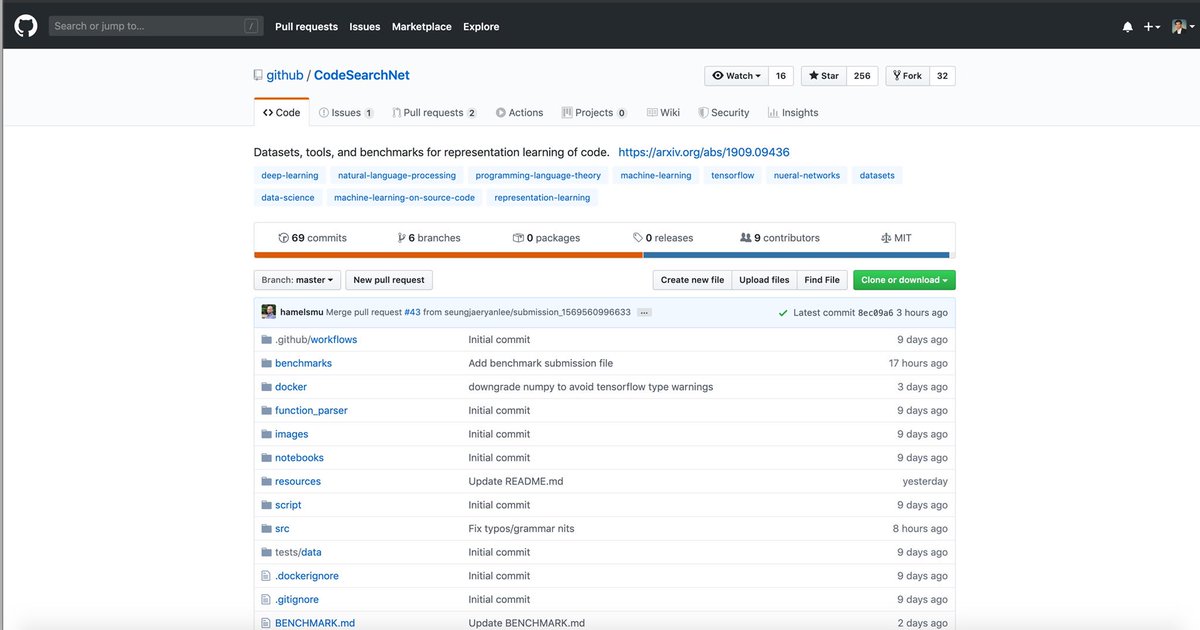Go to Marketplace in top navigation
The height and width of the screenshot is (630, 1200).
[422, 27]
